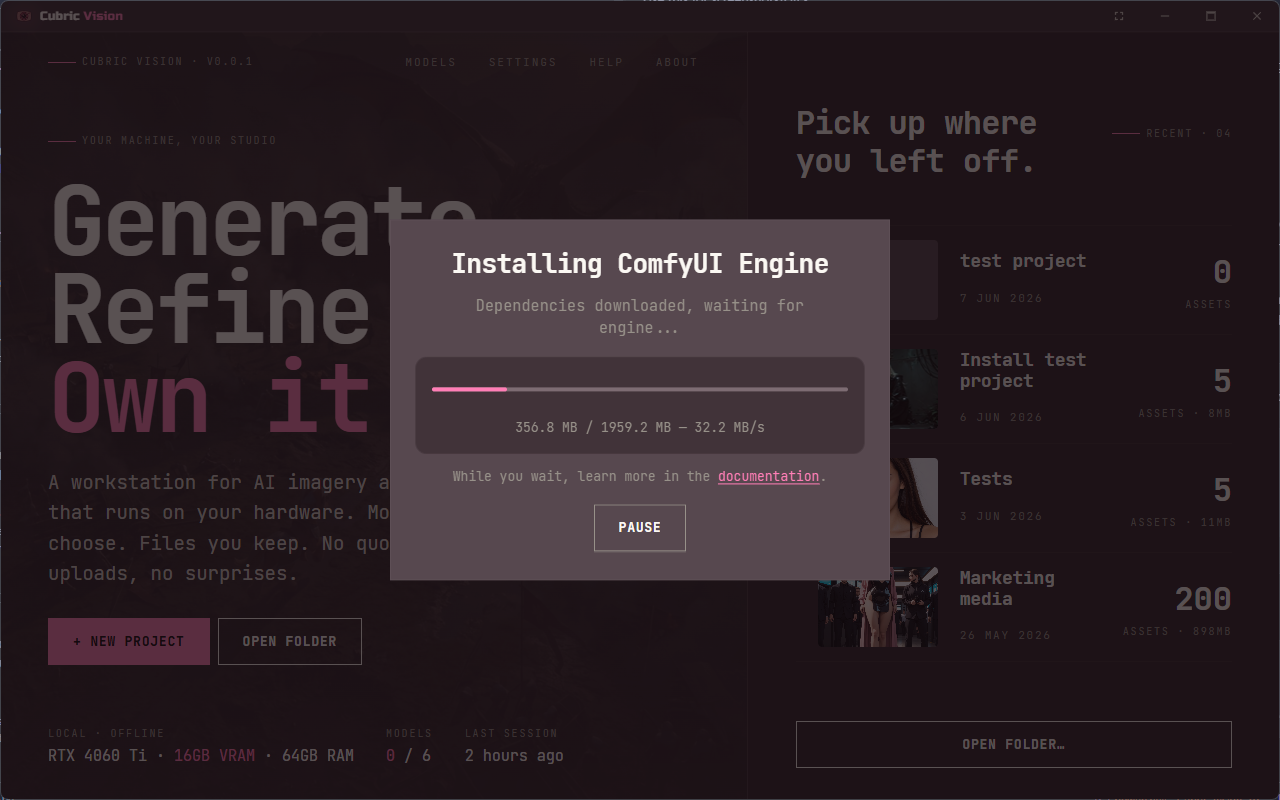This screenshot has width=1280, height=800.
Task: Click 'Installing ComfyUI Engine' dialog title
Action: pyautogui.click(x=640, y=264)
